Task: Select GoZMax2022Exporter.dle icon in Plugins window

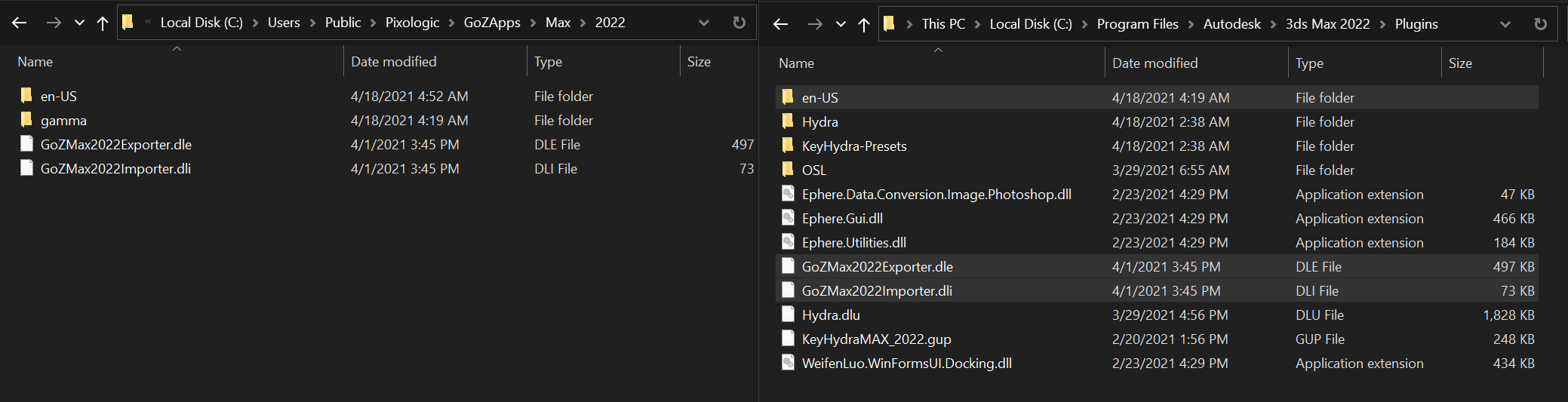Action: (x=788, y=265)
